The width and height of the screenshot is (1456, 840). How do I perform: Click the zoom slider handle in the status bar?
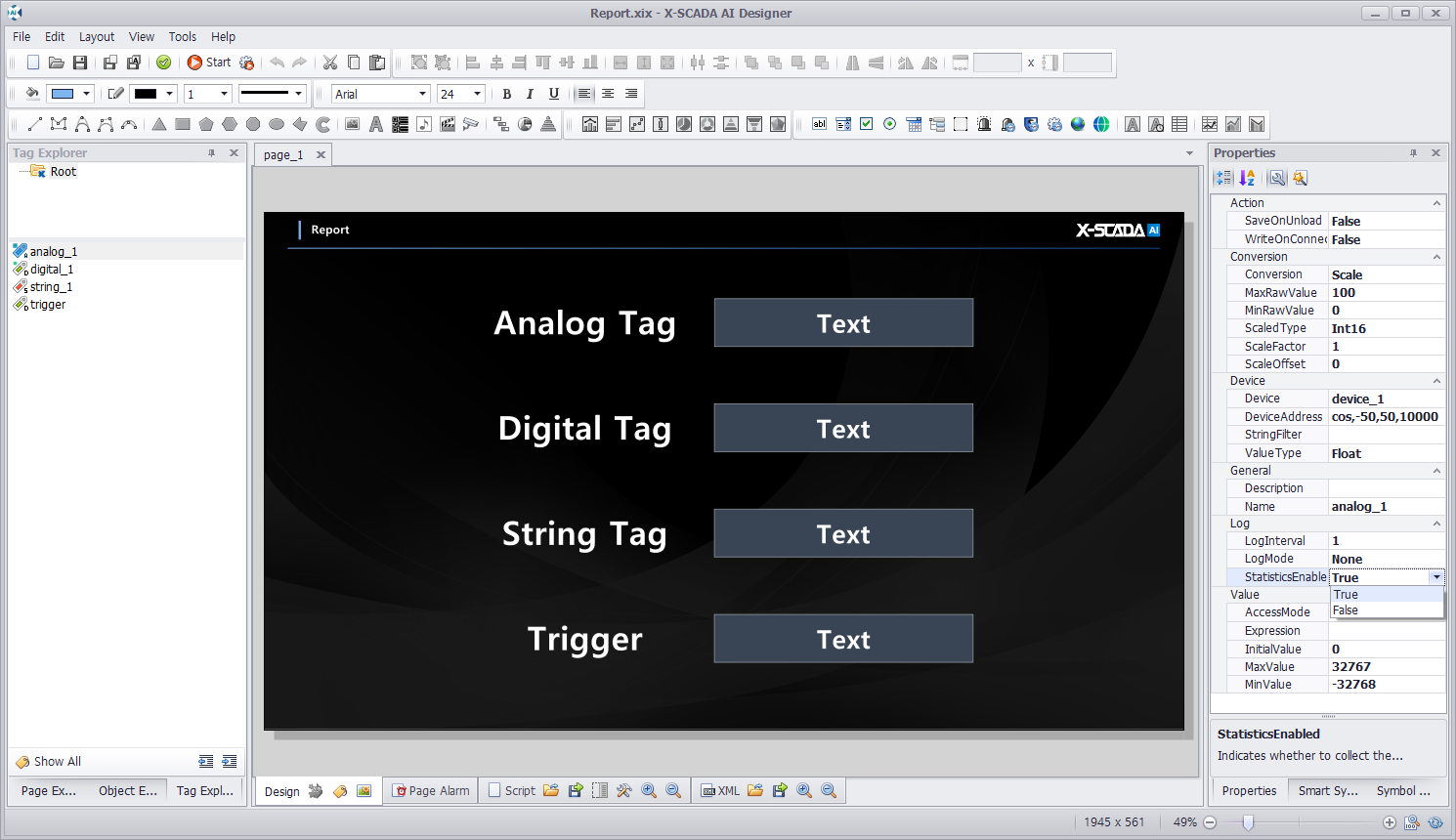(x=1248, y=822)
